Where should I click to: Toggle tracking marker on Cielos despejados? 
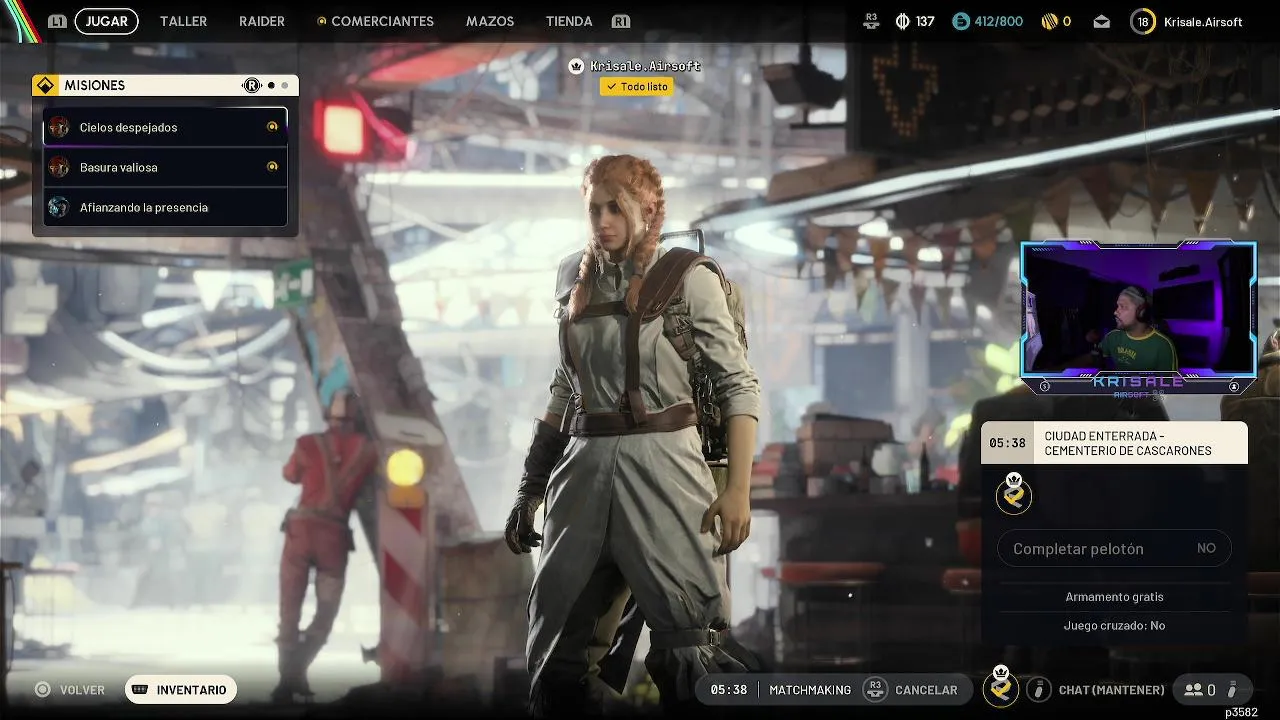pyautogui.click(x=272, y=127)
